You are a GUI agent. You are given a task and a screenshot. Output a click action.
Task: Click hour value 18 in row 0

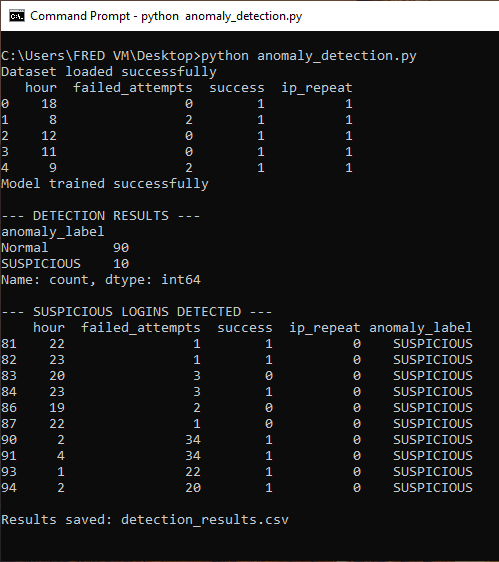pos(49,104)
